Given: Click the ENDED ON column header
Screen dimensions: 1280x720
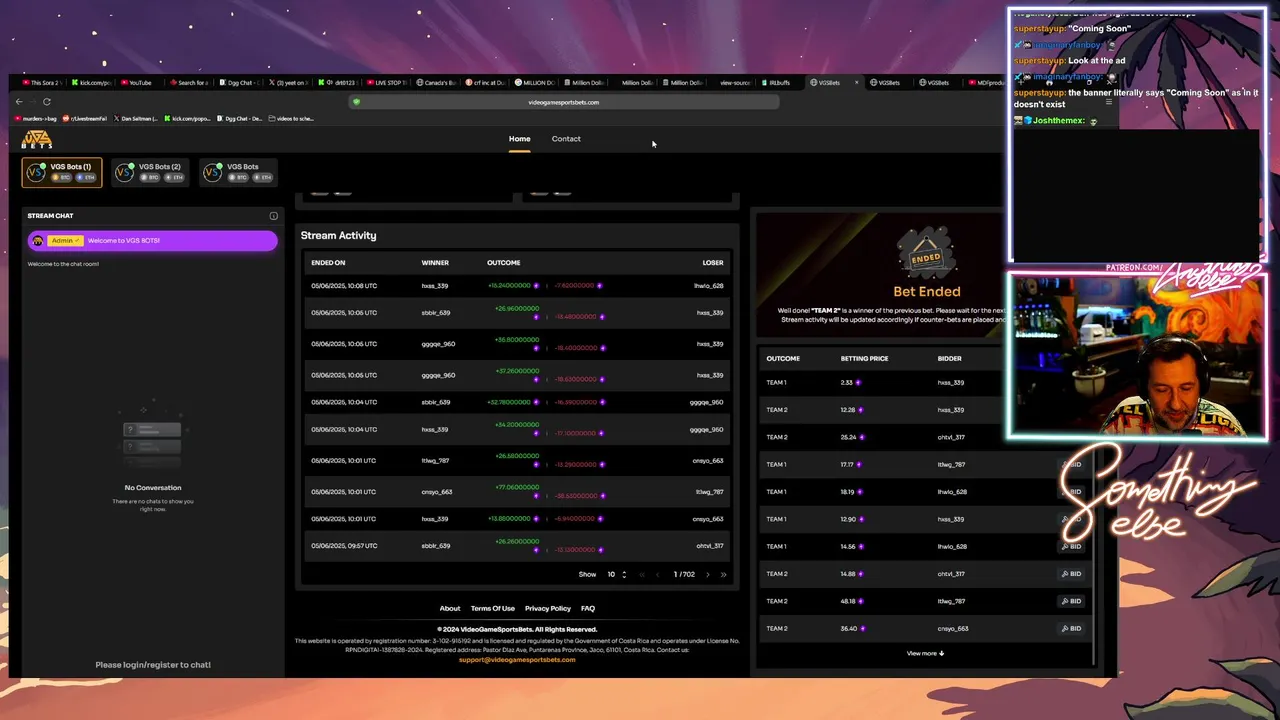Looking at the screenshot, I should [x=328, y=263].
